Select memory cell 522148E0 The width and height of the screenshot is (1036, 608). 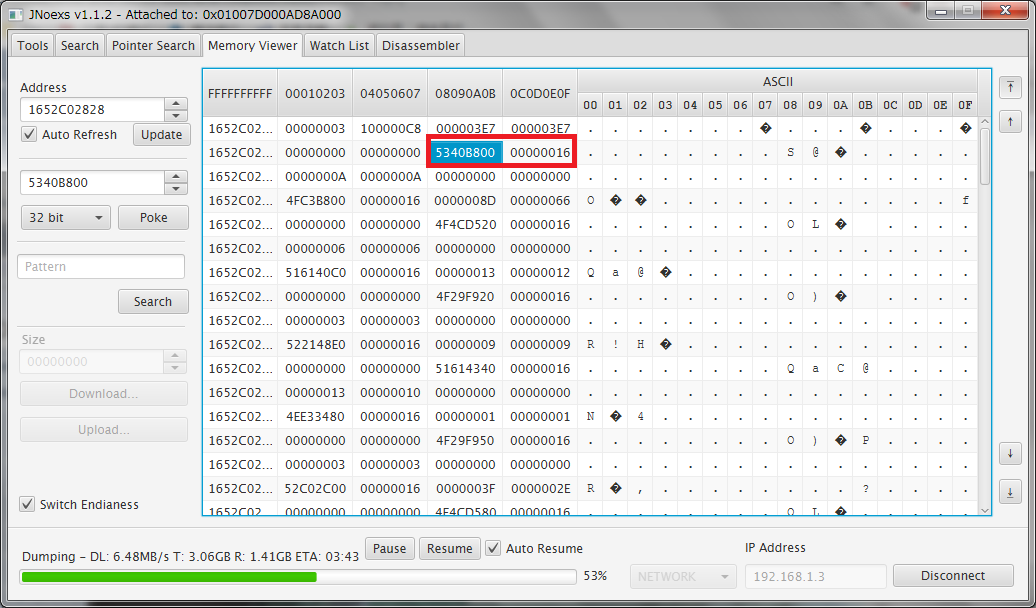pyautogui.click(x=315, y=344)
